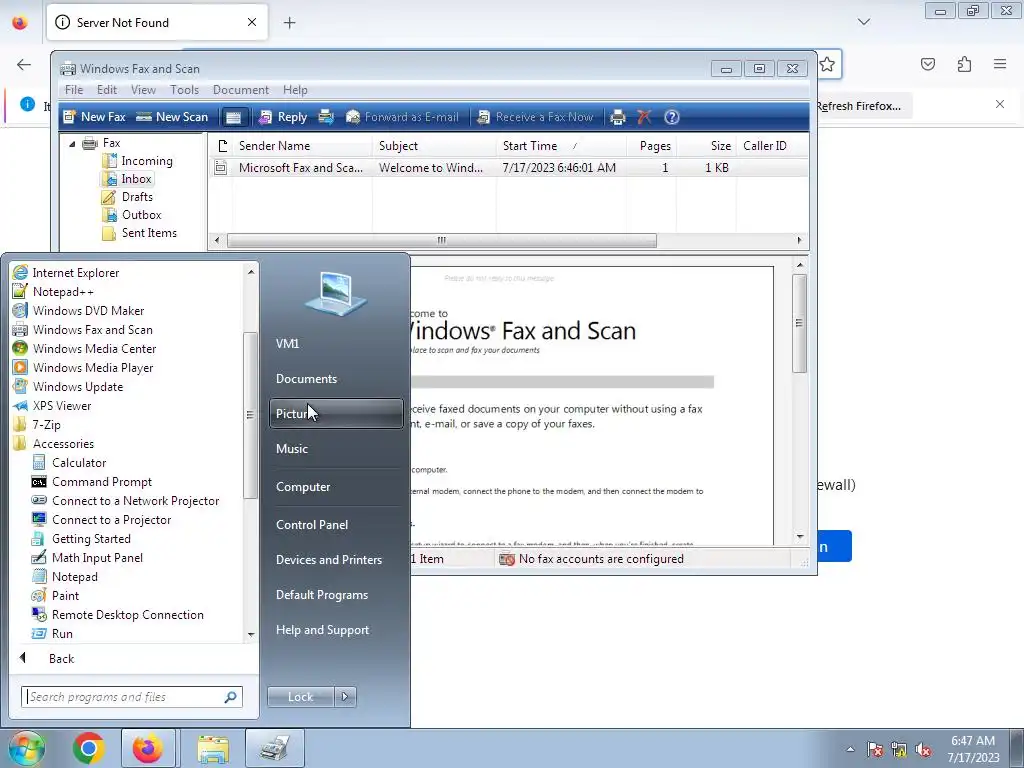1024x768 pixels.
Task: Open the Help menu in Fax and Scan
Action: 295,89
